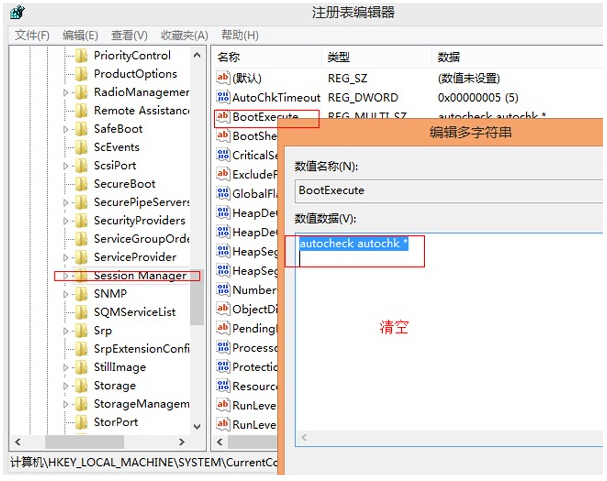This screenshot has width=607, height=481.
Task: Select the StorPort folder icon
Action: pos(81,422)
